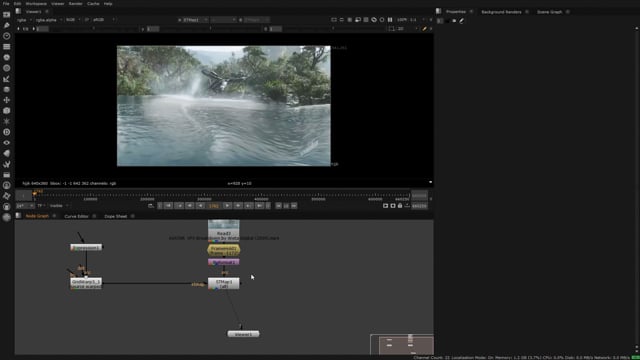Jump to the last frame button
The height and width of the screenshot is (360, 640).
click(x=260, y=206)
